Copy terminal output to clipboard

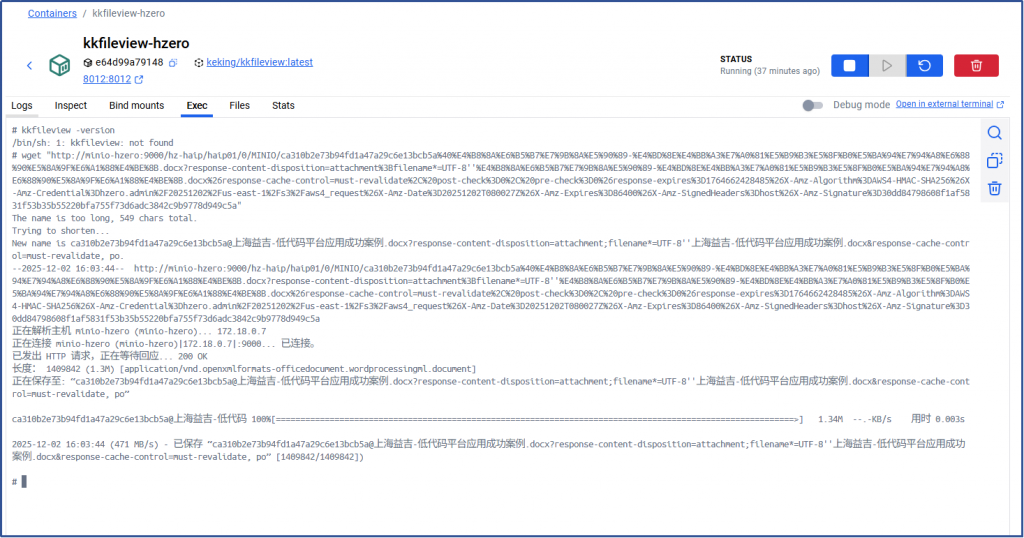point(994,161)
